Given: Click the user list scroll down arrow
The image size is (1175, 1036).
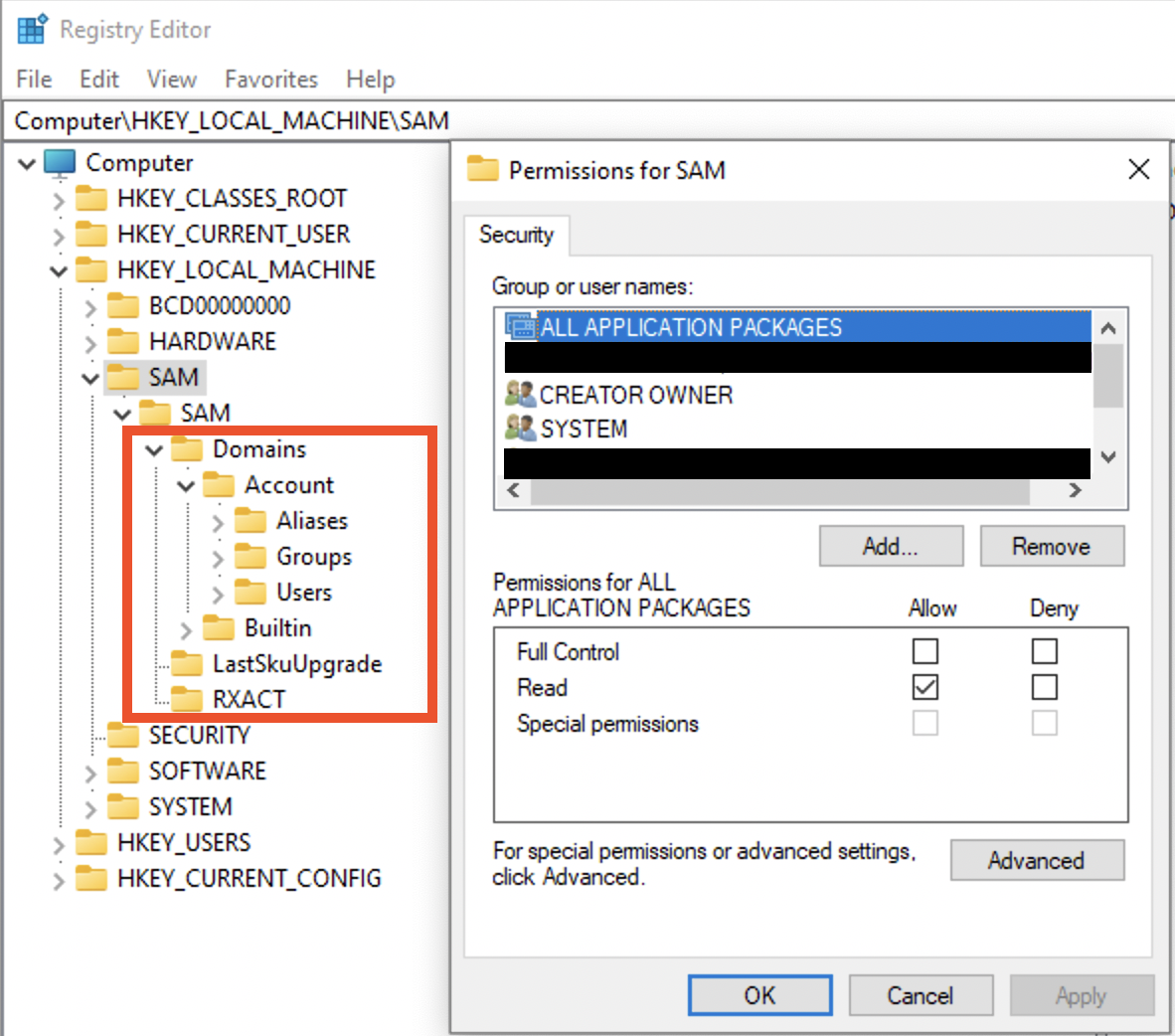Looking at the screenshot, I should pyautogui.click(x=1108, y=455).
